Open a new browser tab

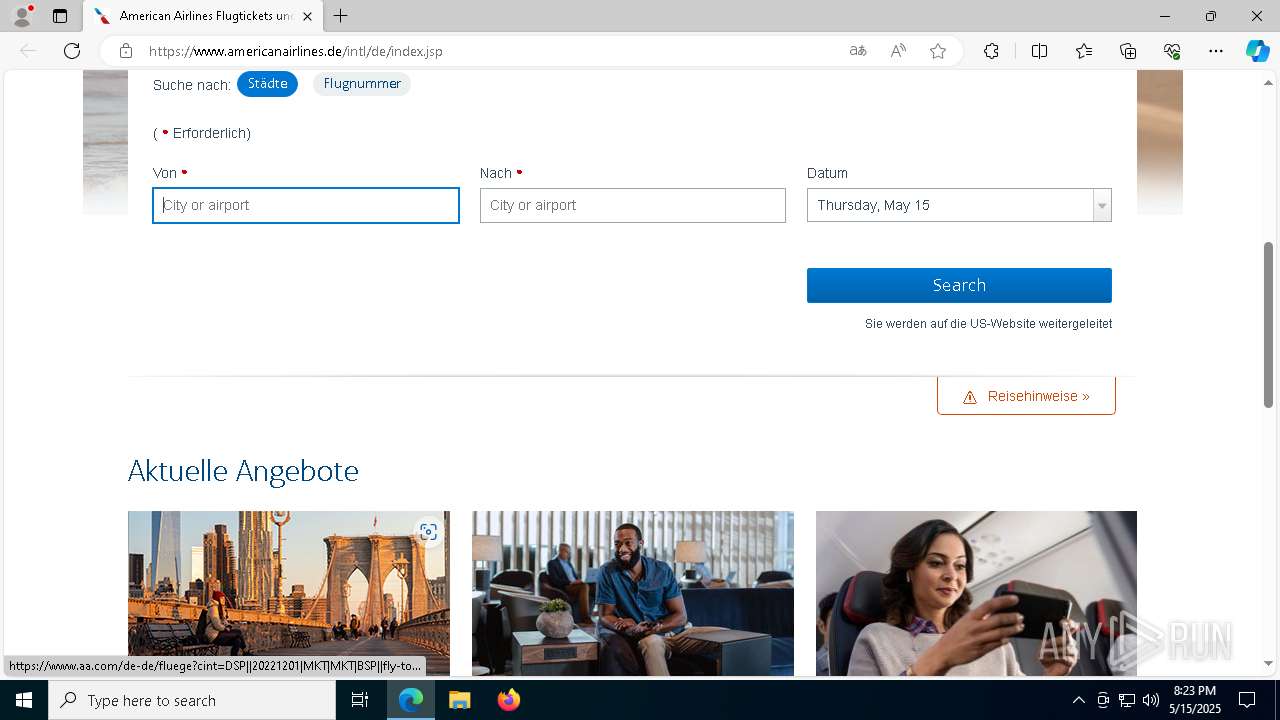tap(341, 16)
